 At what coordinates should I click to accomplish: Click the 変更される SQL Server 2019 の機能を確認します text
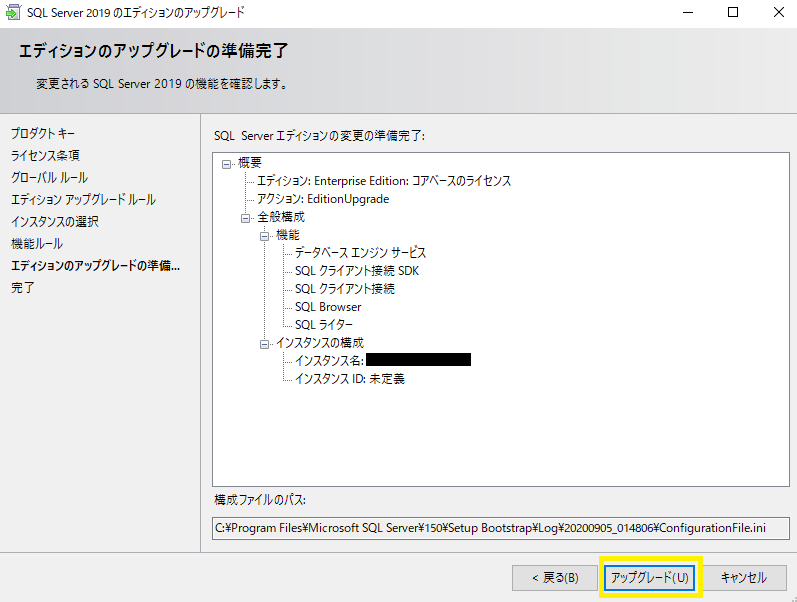click(162, 83)
